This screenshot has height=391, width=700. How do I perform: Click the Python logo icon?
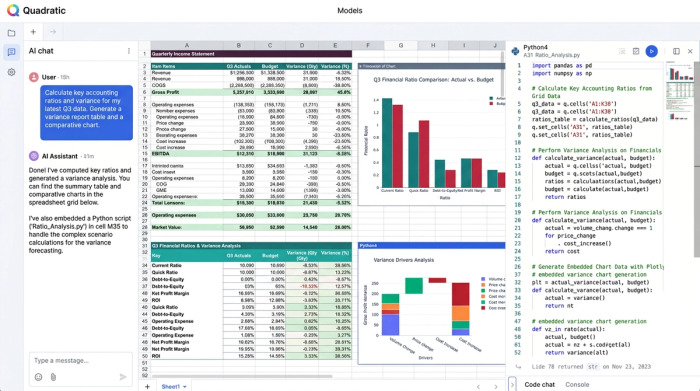516,51
